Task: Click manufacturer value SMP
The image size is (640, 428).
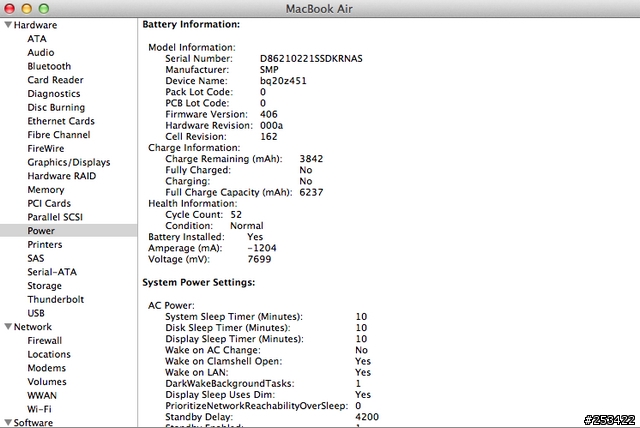Action: 269,70
